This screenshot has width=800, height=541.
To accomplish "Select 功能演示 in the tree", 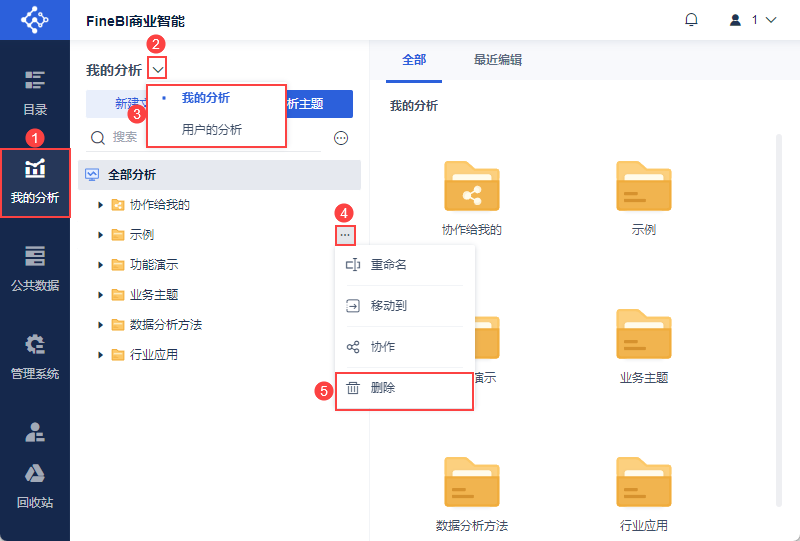I will (x=154, y=265).
